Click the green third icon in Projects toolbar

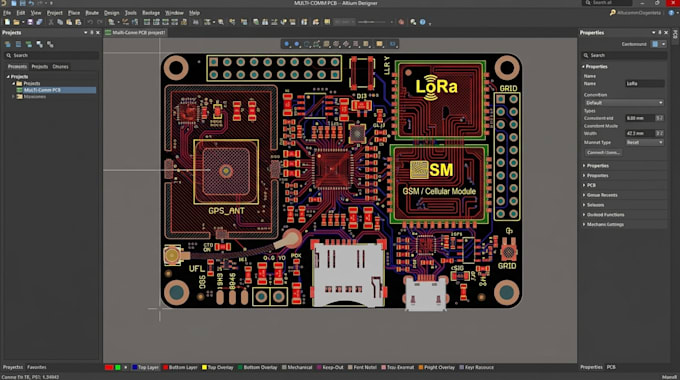coord(29,44)
